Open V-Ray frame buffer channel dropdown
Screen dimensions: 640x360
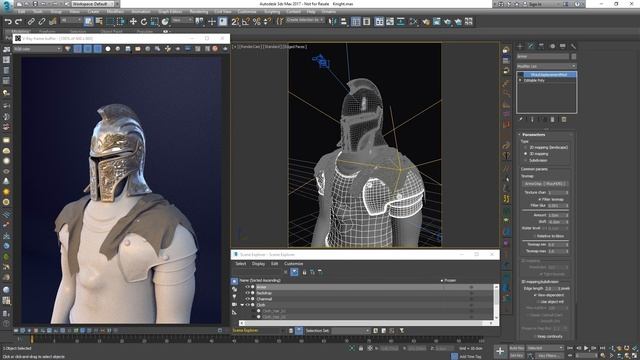[x=37, y=49]
